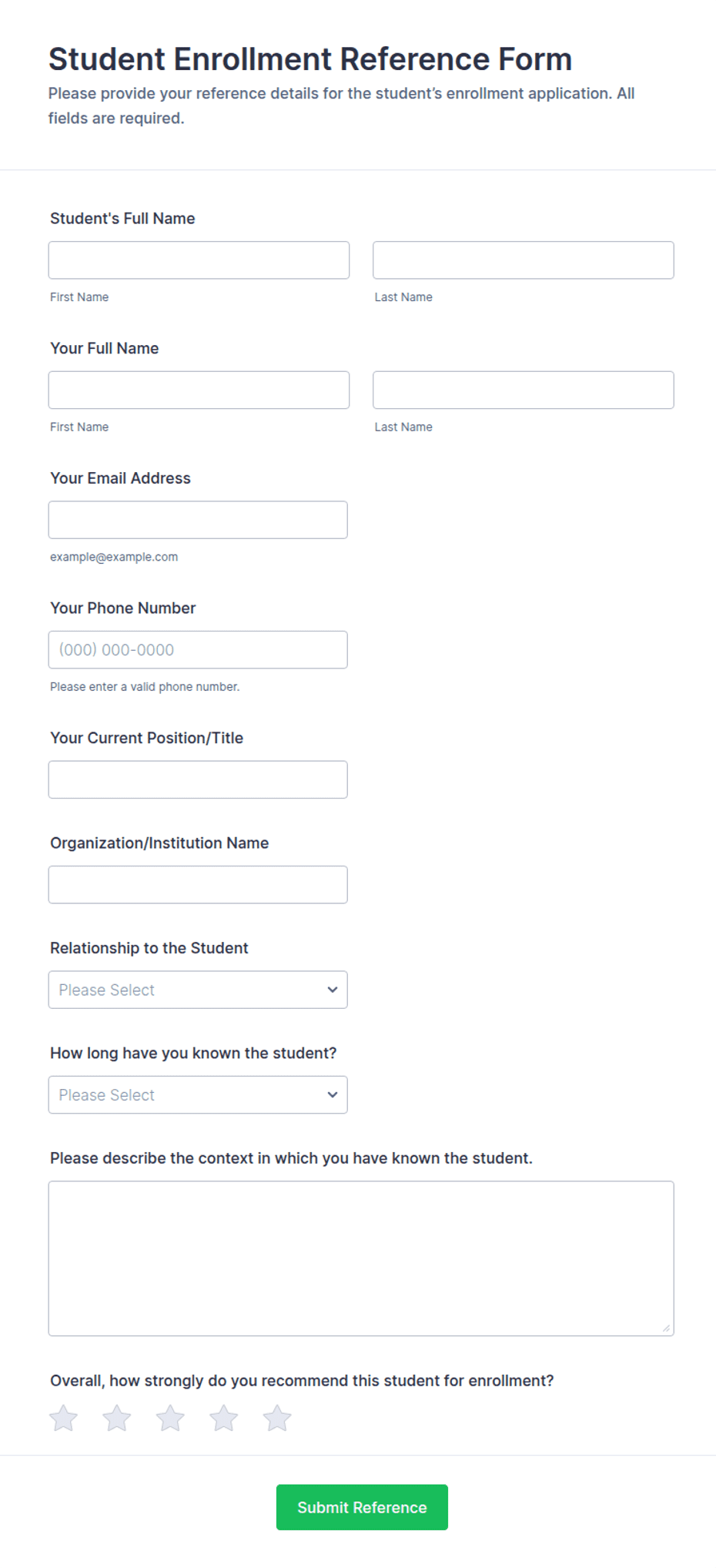Give a five-star recommendation
Image resolution: width=716 pixels, height=1568 pixels.
point(277,1418)
